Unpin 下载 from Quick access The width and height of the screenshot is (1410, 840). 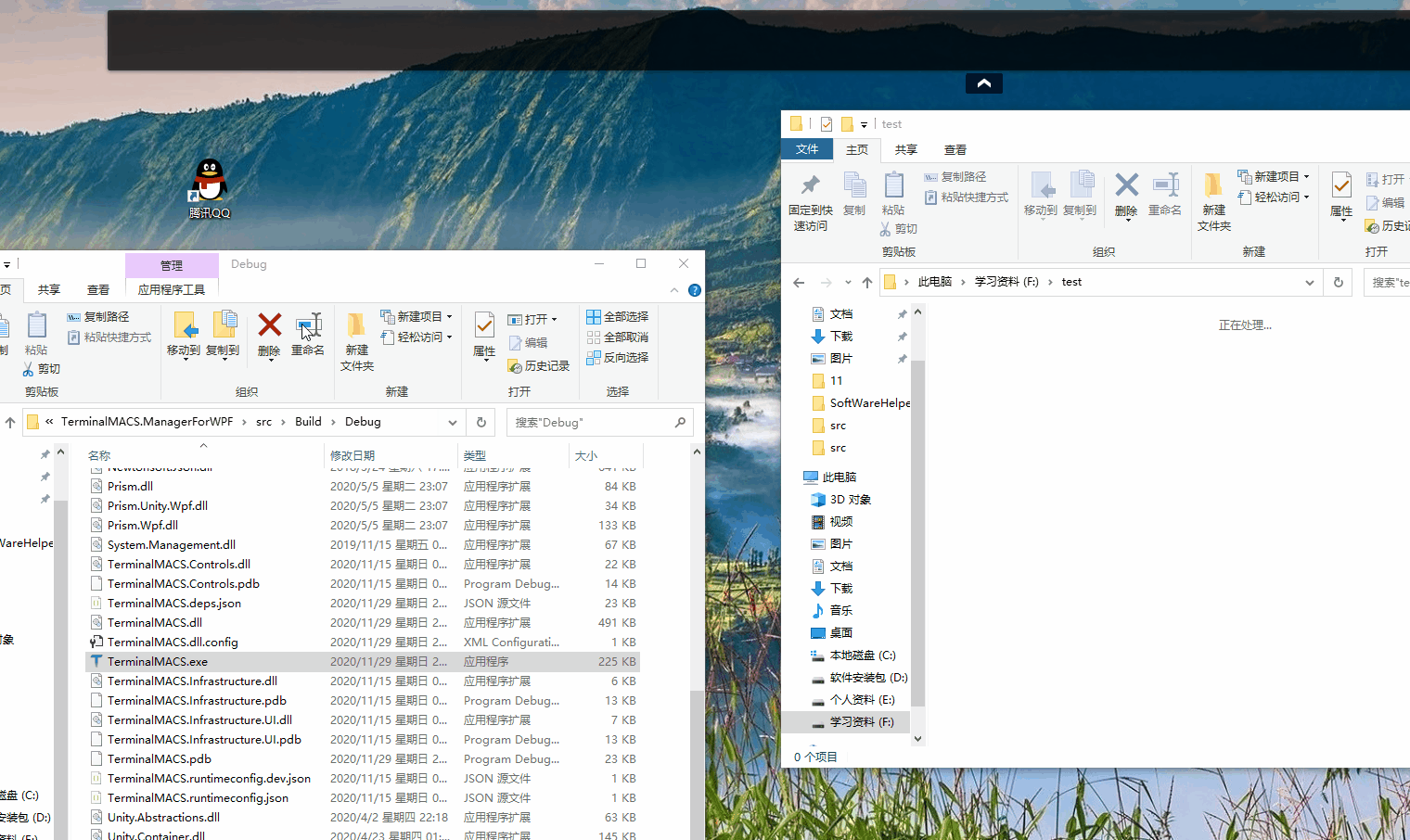pos(900,336)
